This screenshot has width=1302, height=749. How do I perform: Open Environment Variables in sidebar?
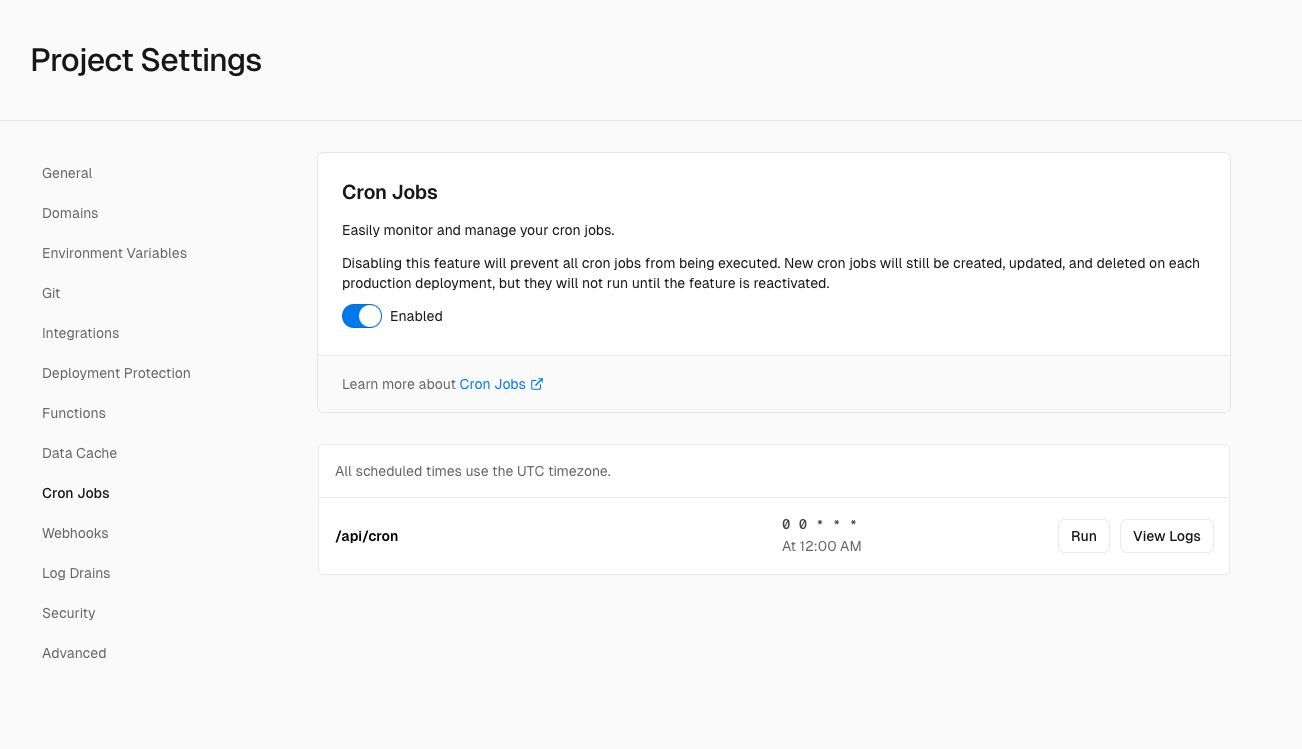point(114,253)
